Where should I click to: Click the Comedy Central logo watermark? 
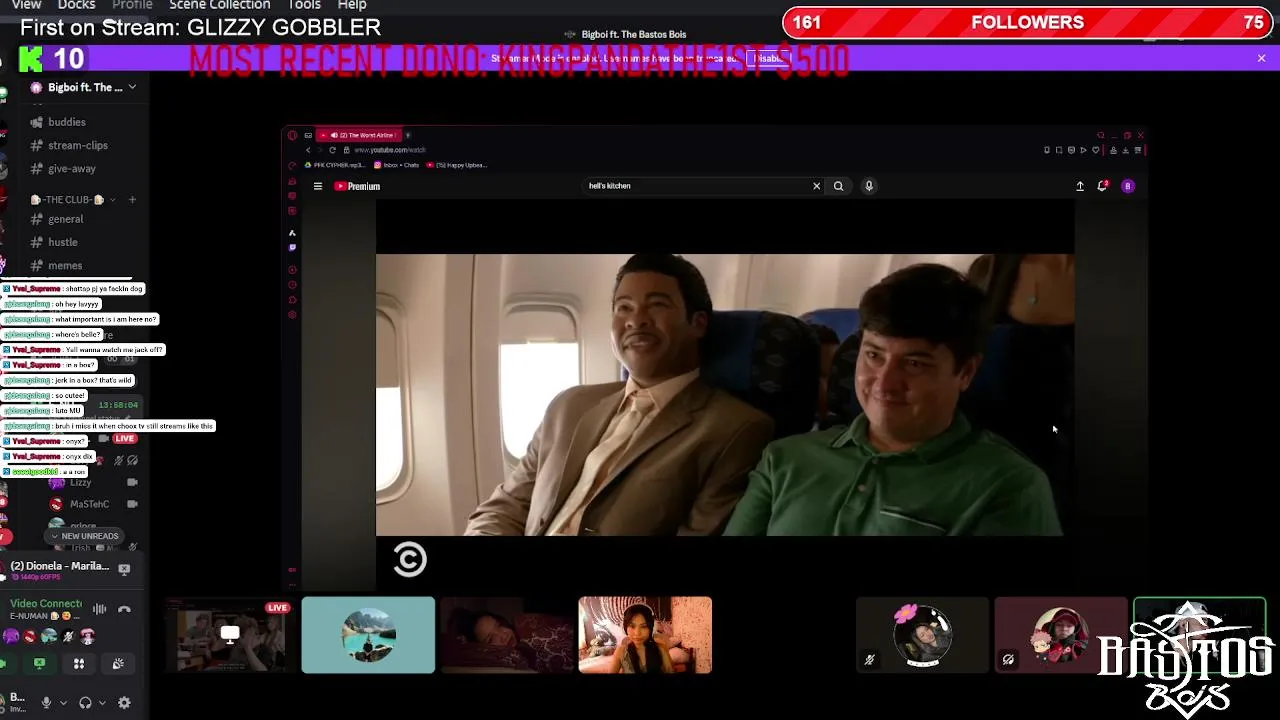click(410, 559)
